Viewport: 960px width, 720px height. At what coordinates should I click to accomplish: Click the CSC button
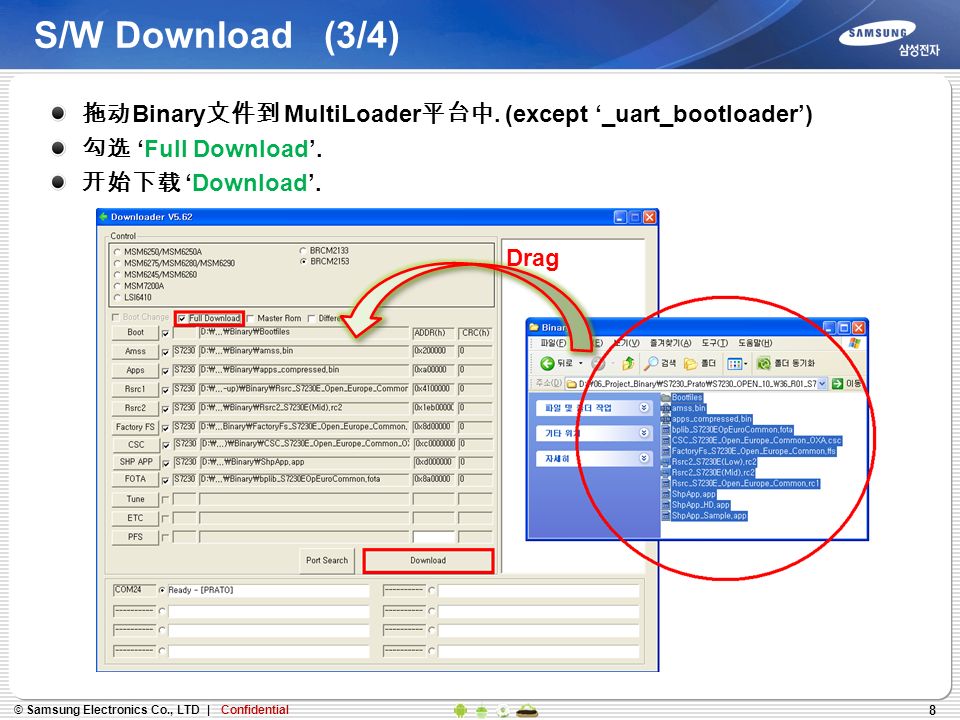tap(135, 444)
